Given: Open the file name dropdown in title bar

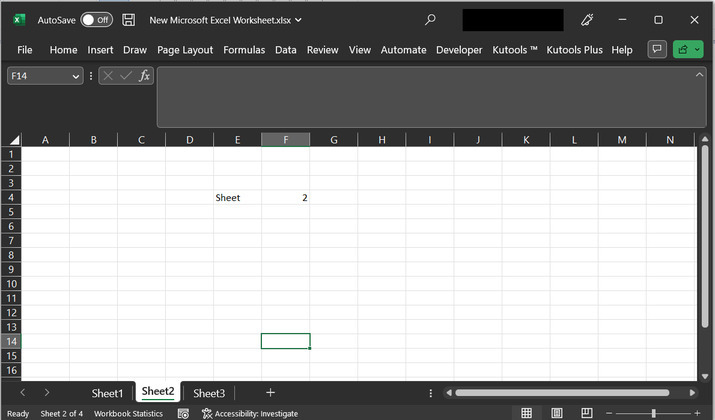Looking at the screenshot, I should pyautogui.click(x=299, y=20).
